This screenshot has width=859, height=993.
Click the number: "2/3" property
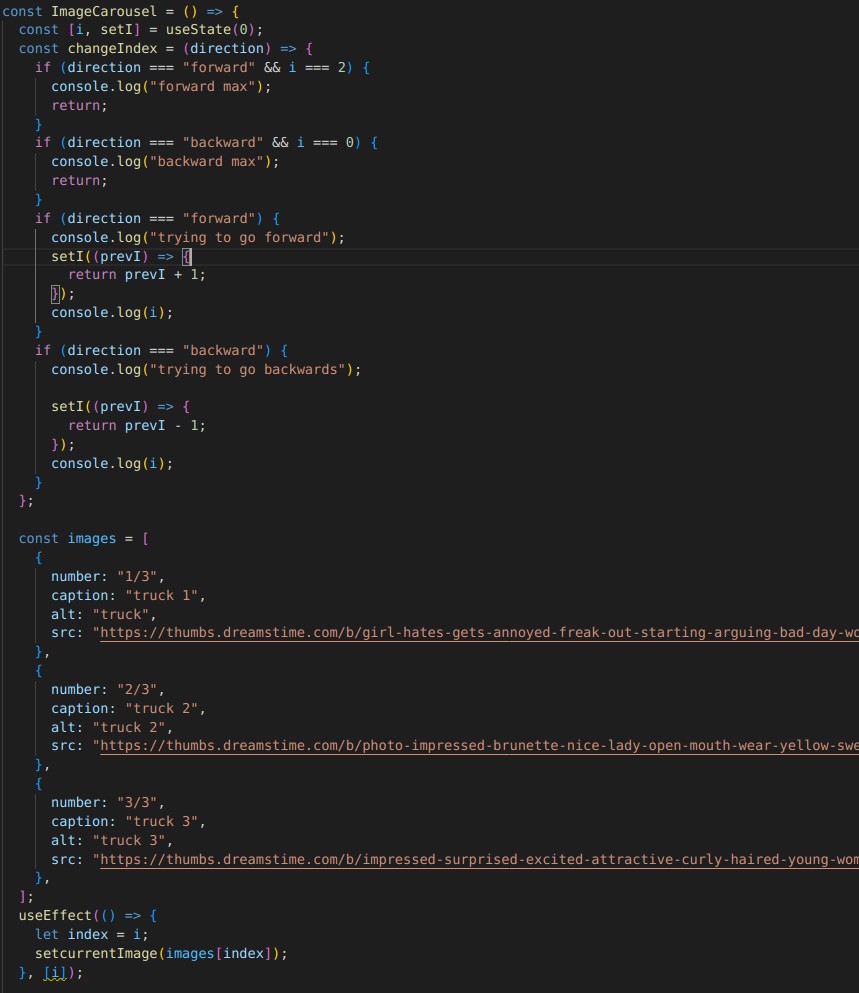point(108,689)
